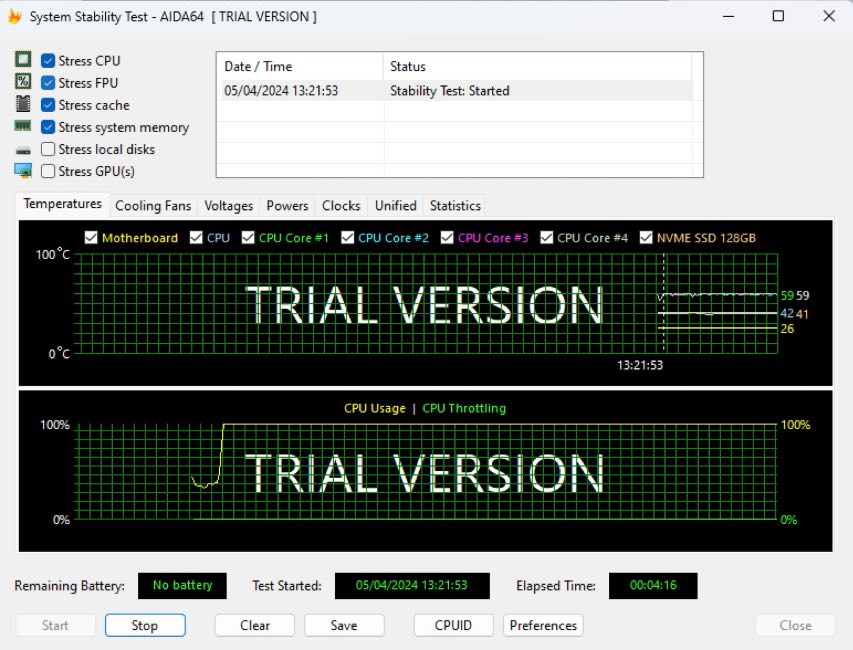
Task: Open Preferences
Action: [543, 625]
